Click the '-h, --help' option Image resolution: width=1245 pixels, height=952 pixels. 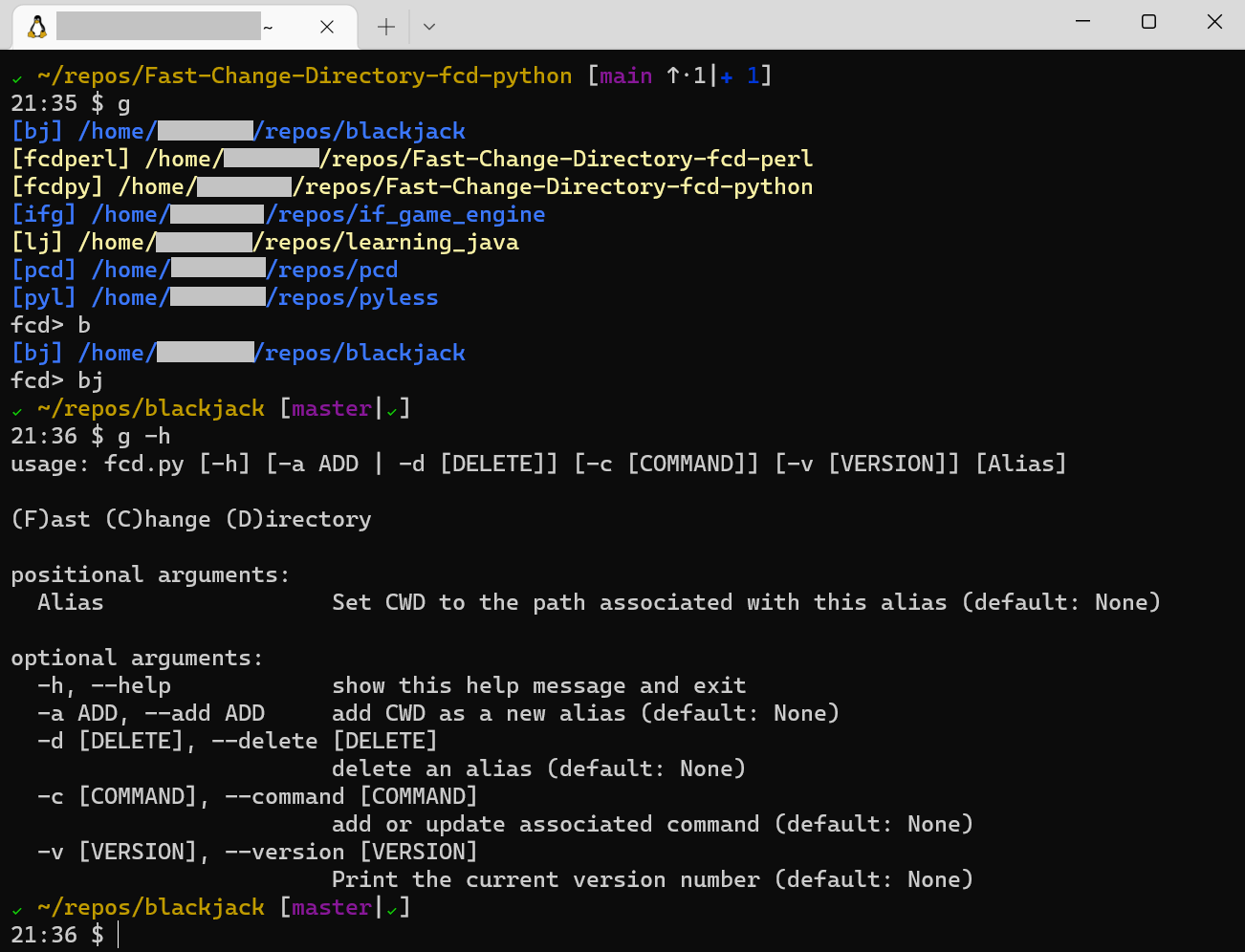[x=104, y=685]
